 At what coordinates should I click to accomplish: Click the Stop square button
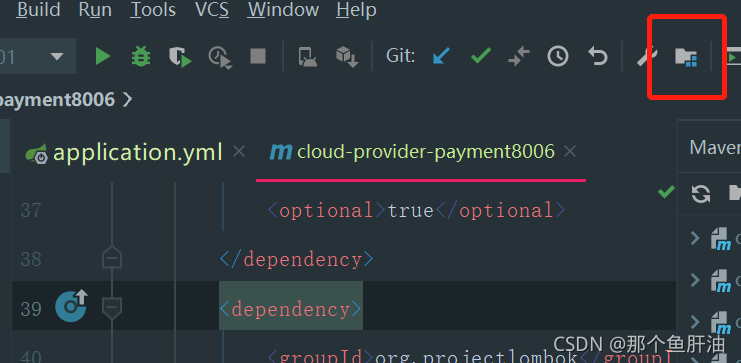tap(258, 56)
